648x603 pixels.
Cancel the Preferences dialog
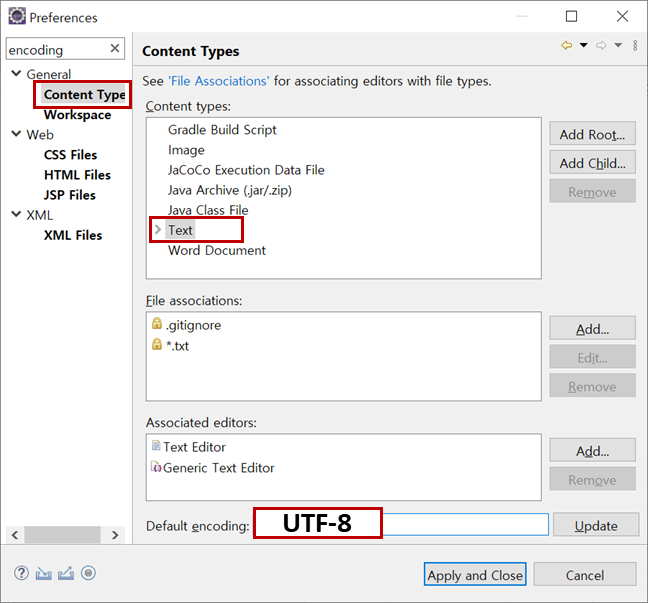[585, 574]
